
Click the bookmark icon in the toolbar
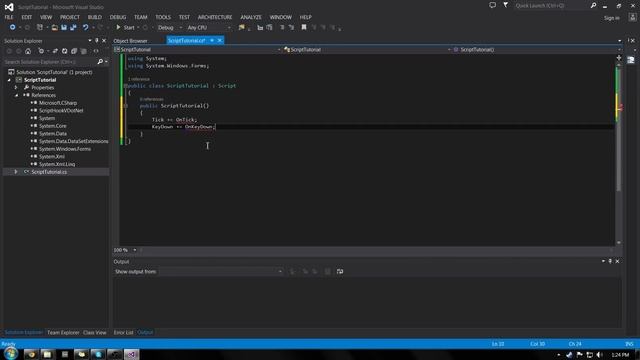pos(304,27)
